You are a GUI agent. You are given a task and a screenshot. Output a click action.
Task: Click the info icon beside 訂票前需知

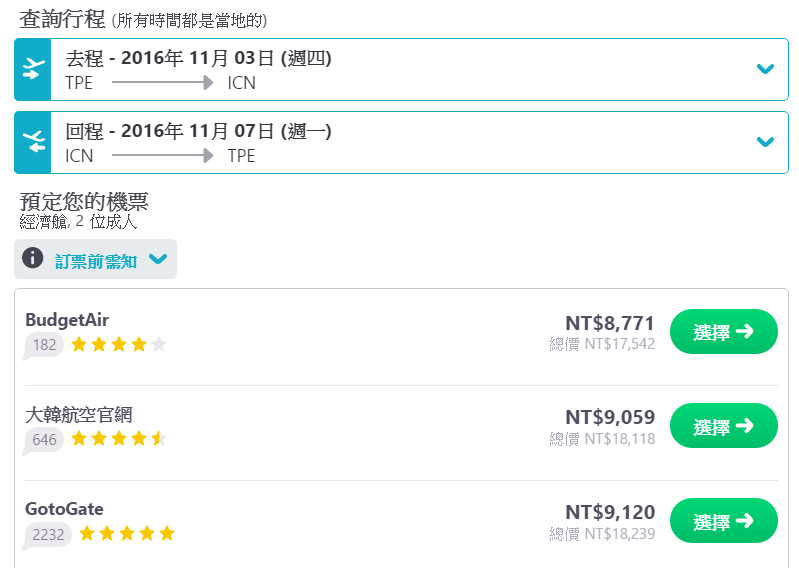(x=33, y=258)
